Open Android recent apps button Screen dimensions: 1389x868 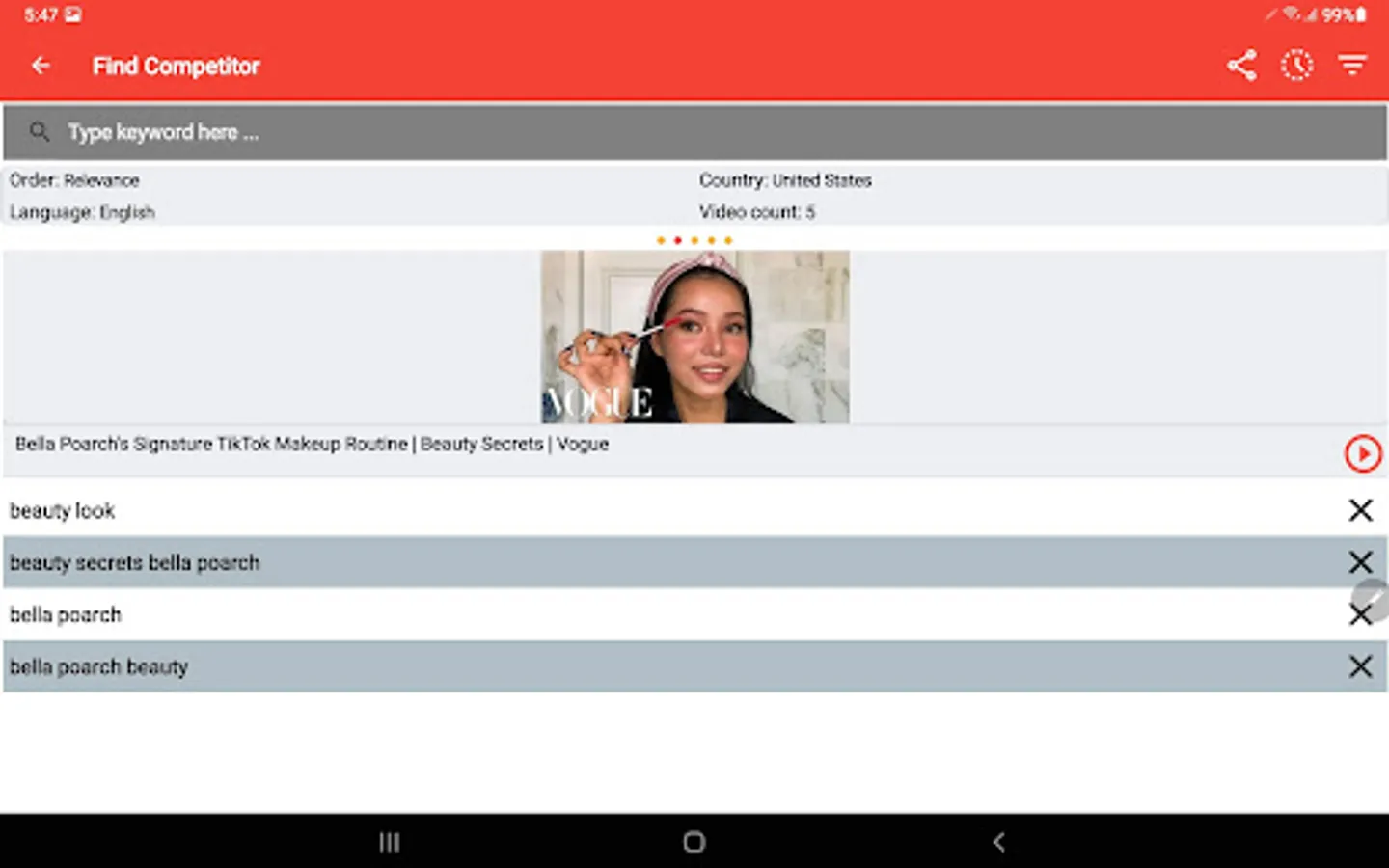point(389,842)
